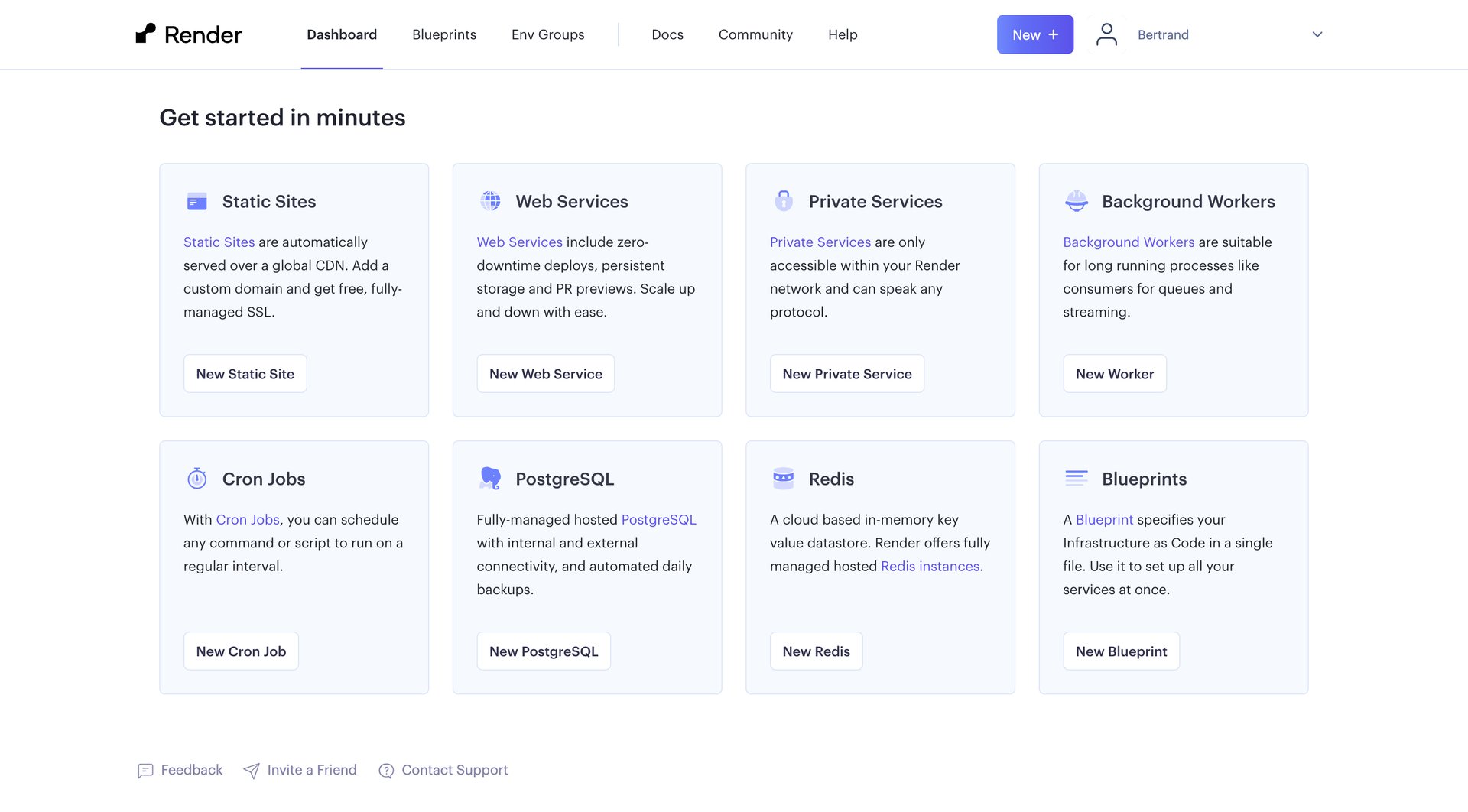Open the Env Groups section

click(x=547, y=34)
